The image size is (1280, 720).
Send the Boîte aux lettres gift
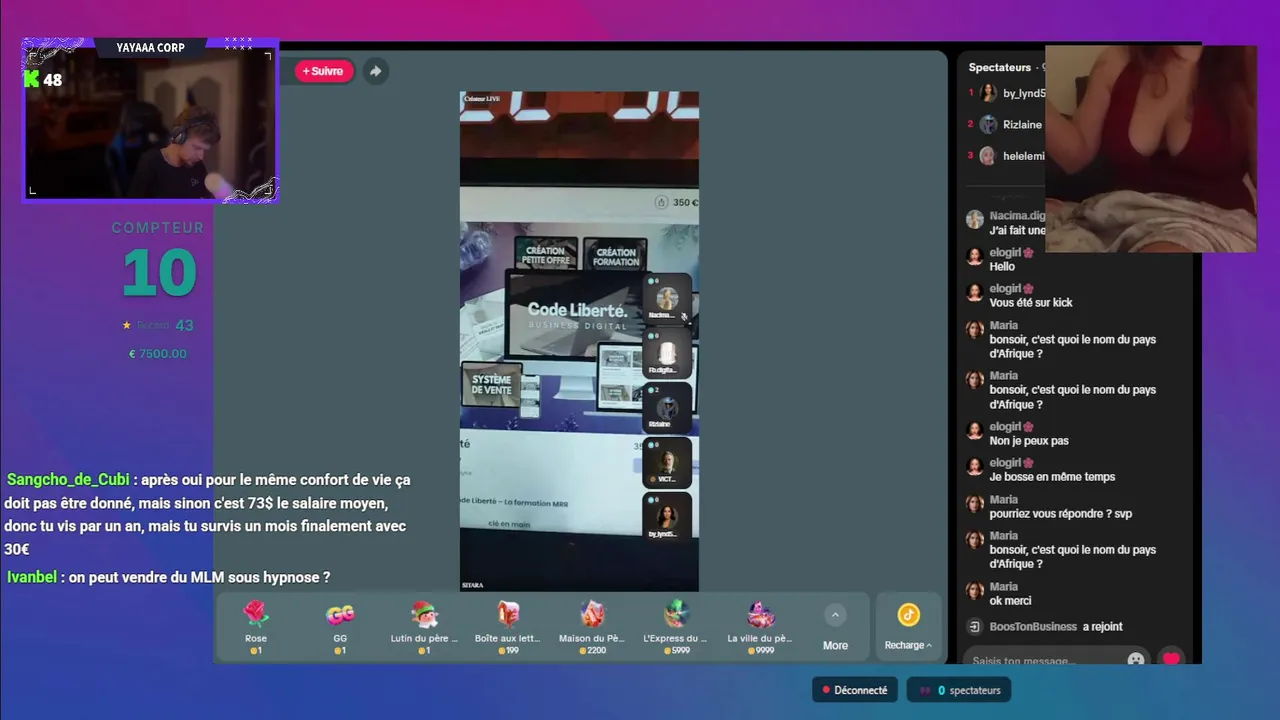point(508,627)
